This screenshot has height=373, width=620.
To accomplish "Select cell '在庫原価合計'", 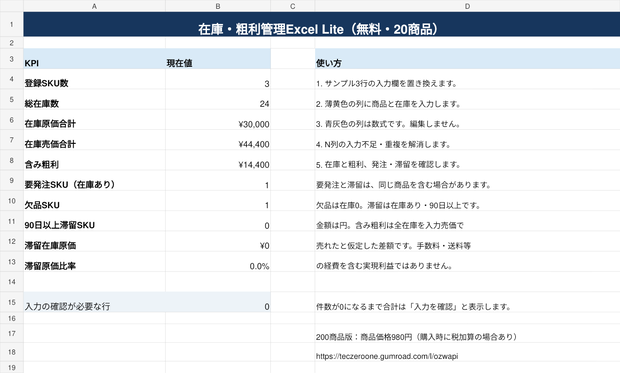I will (x=94, y=120).
